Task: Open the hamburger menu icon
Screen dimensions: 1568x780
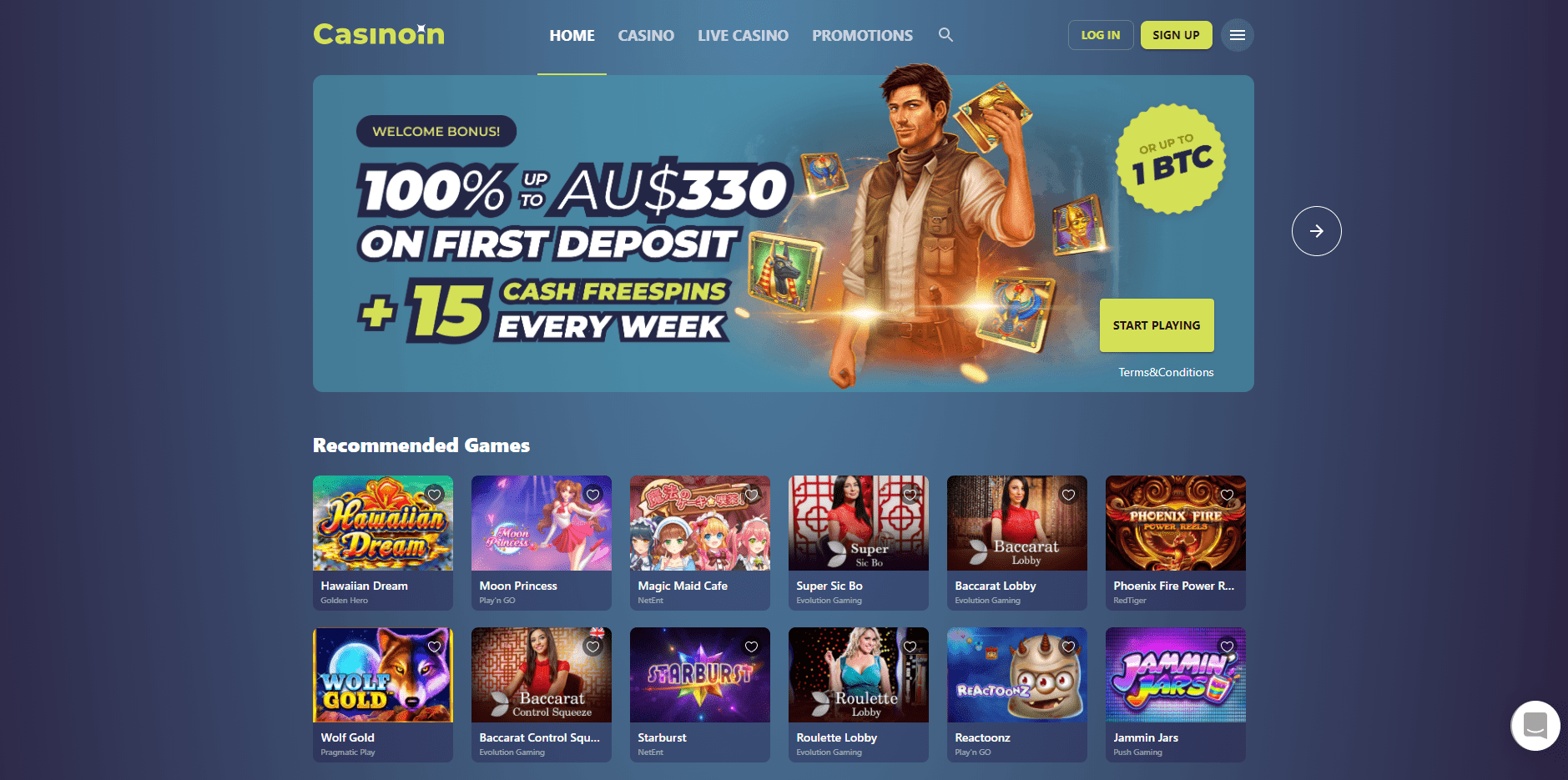Action: coord(1238,35)
